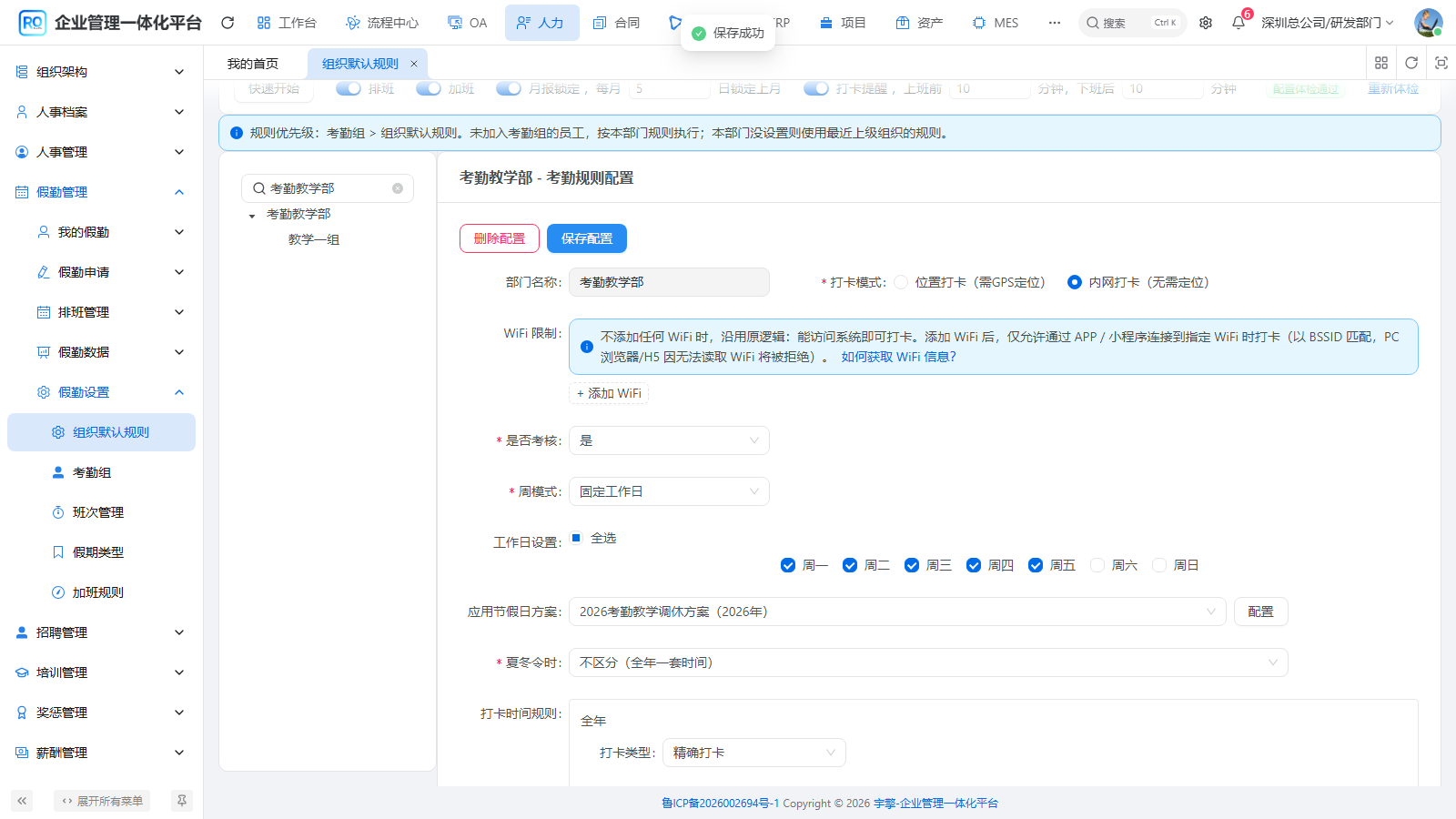Switch to 我的首页 tab
Image resolution: width=1456 pixels, height=819 pixels.
[x=253, y=64]
